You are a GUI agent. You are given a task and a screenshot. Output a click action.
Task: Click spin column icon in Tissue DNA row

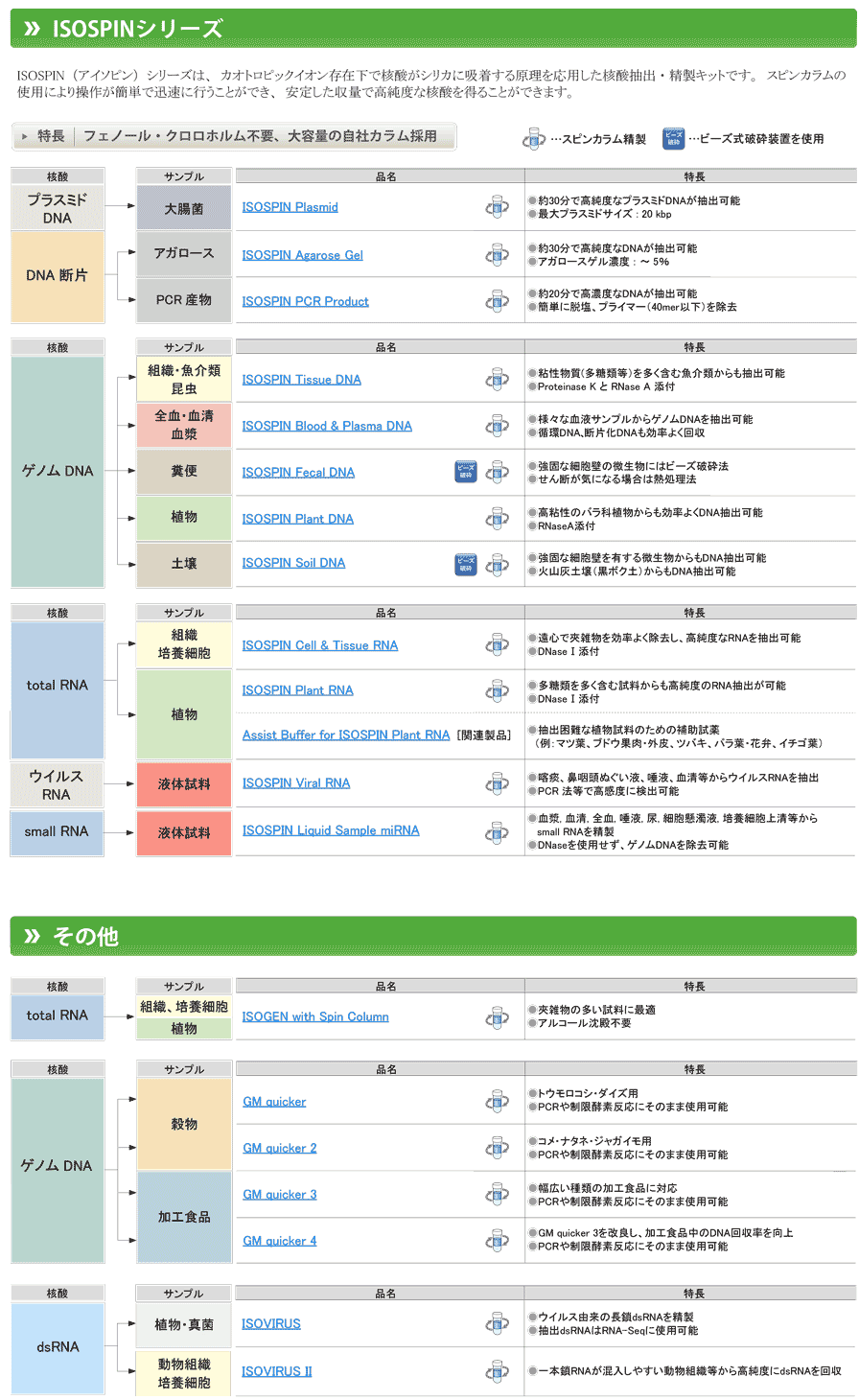497,380
